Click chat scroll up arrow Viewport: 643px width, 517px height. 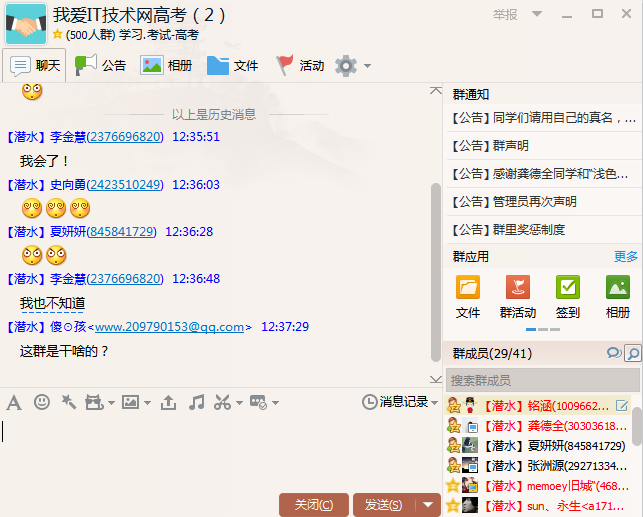pyautogui.click(x=436, y=91)
